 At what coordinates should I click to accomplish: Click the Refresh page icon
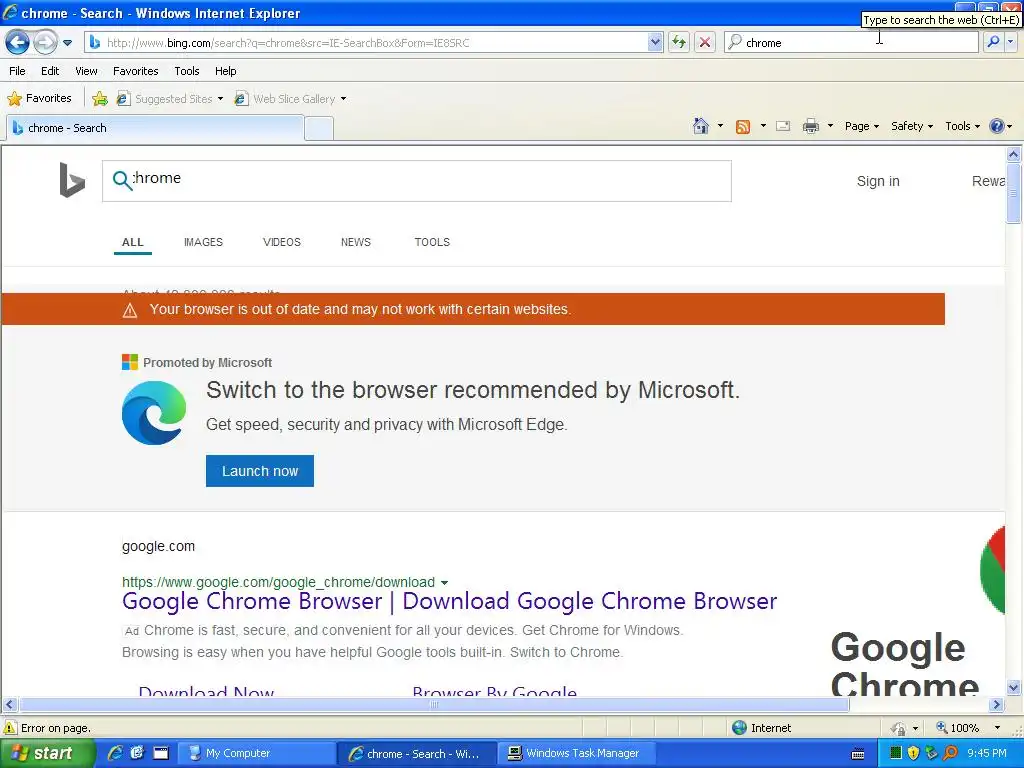(x=679, y=42)
